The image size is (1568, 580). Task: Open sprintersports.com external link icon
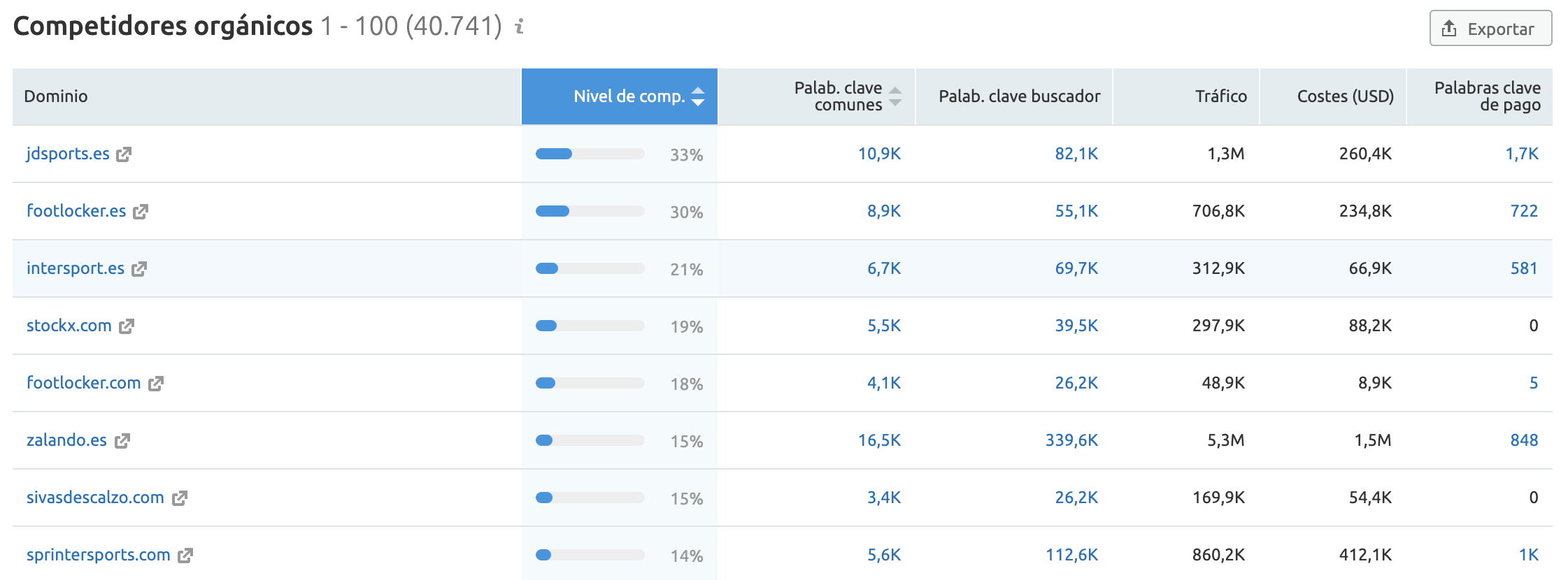(185, 556)
